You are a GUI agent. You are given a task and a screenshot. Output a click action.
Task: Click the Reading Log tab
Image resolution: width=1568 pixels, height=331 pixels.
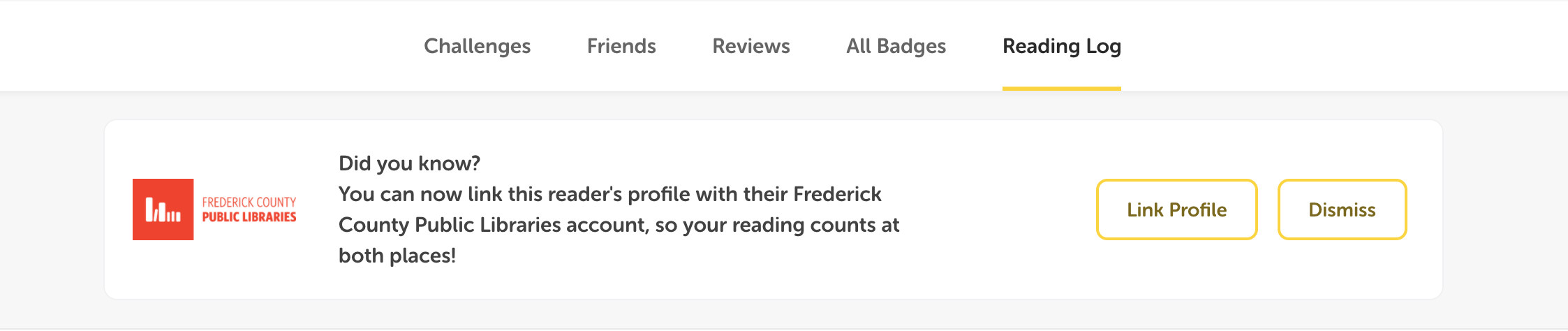pos(1062,46)
